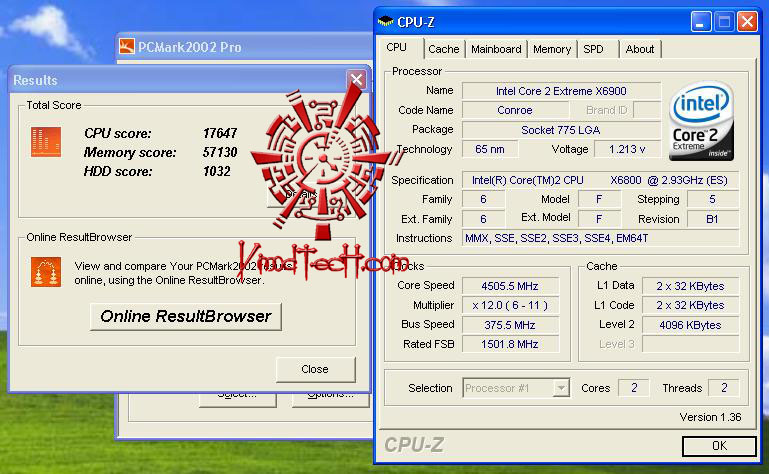769x474 pixels.
Task: Close the Results dialog with the X
Action: click(x=357, y=79)
